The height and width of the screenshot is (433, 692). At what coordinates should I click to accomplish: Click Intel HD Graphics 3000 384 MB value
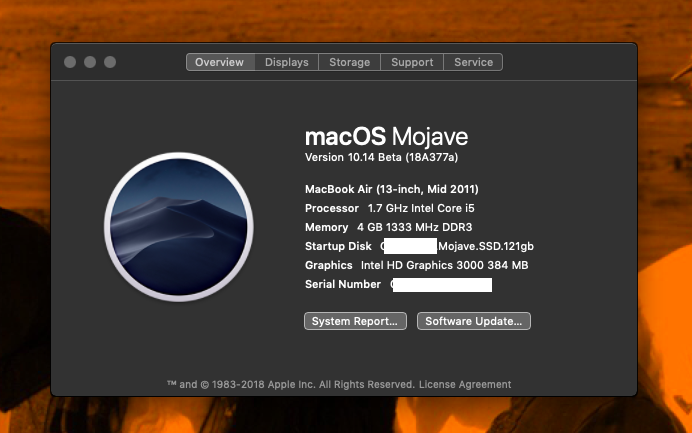(x=444, y=265)
